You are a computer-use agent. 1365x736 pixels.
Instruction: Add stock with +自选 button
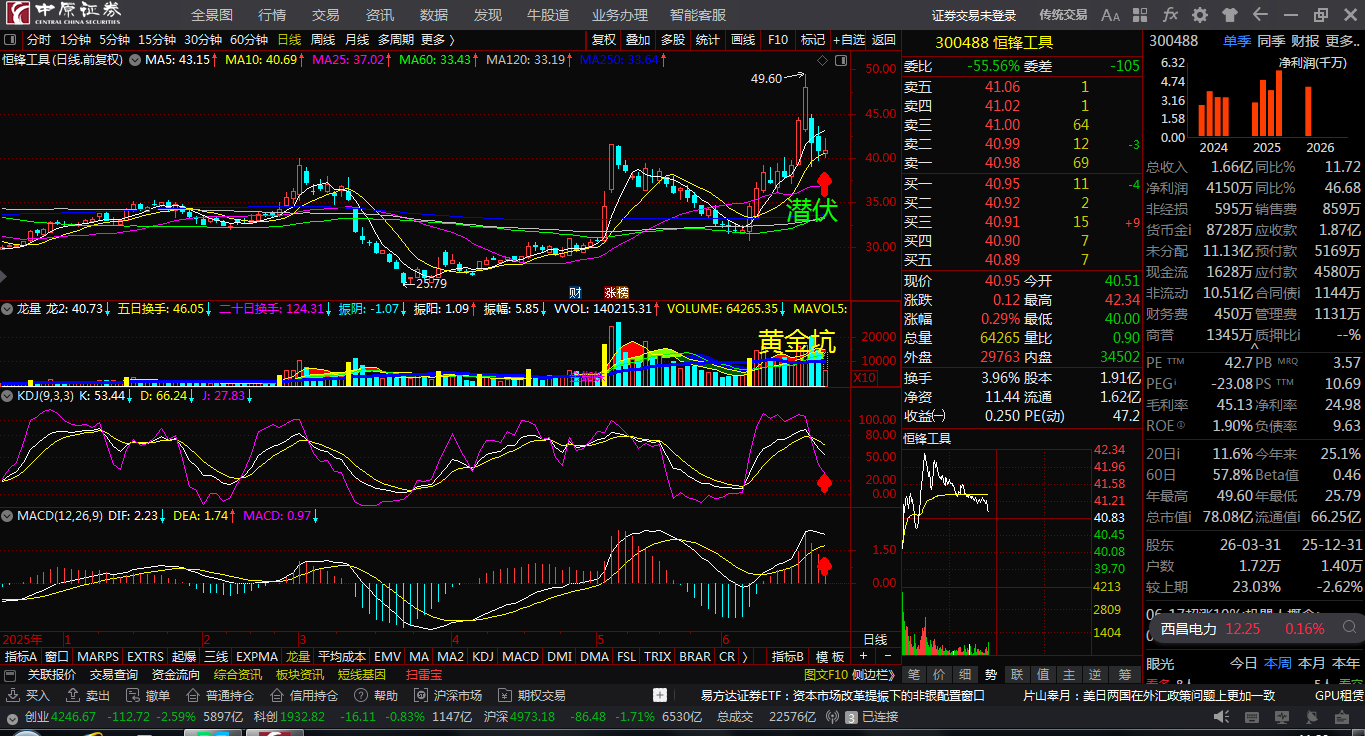tap(847, 40)
